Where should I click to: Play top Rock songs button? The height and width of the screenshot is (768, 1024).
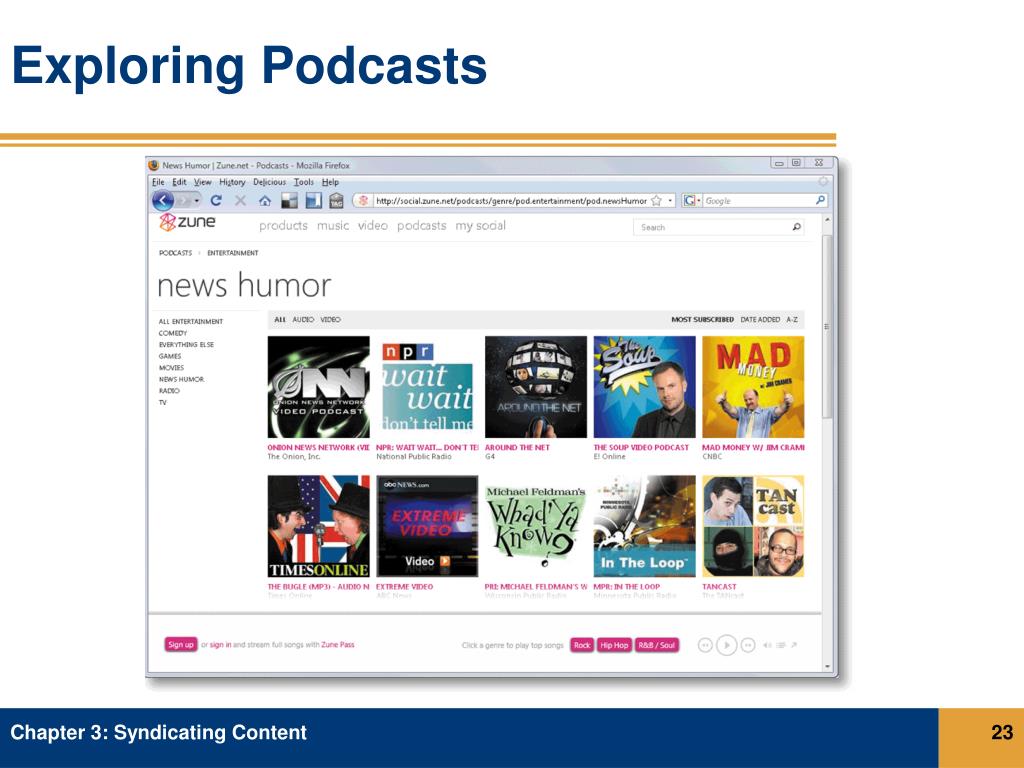point(582,645)
